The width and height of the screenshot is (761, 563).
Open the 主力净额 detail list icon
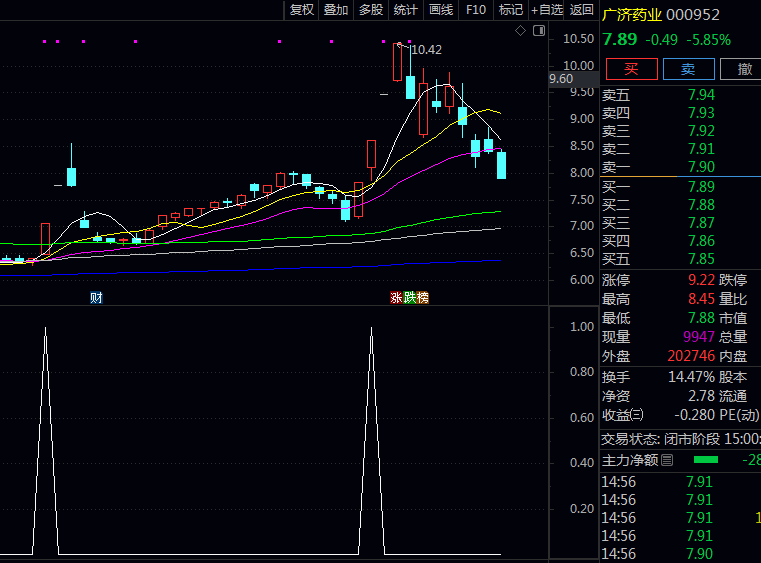[x=667, y=460]
